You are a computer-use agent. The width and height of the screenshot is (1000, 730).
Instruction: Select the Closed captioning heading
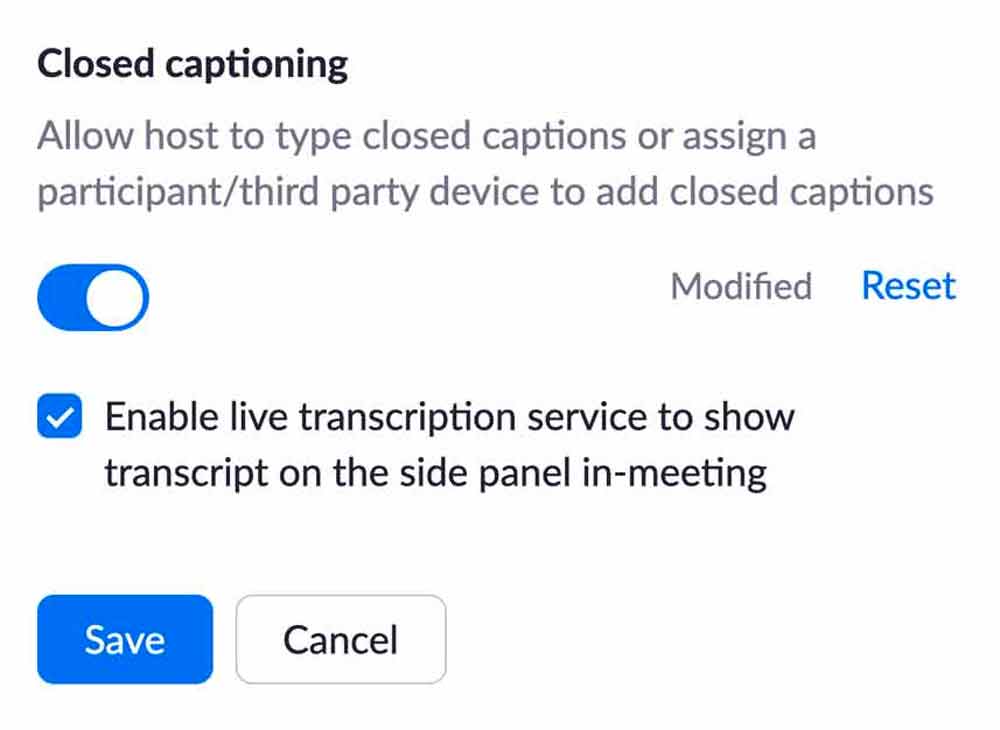pos(193,65)
